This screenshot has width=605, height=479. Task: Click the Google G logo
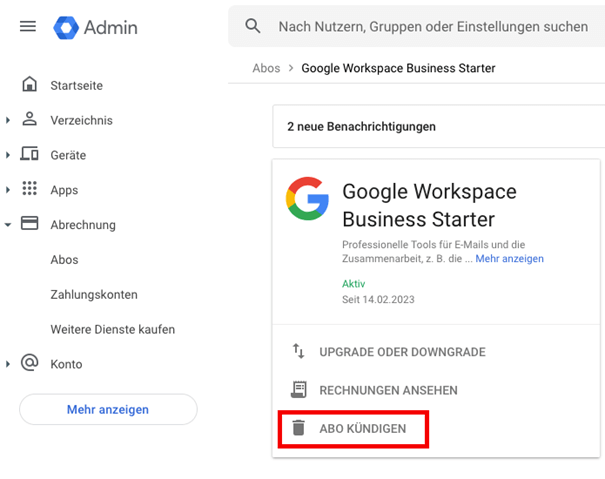[x=307, y=198]
